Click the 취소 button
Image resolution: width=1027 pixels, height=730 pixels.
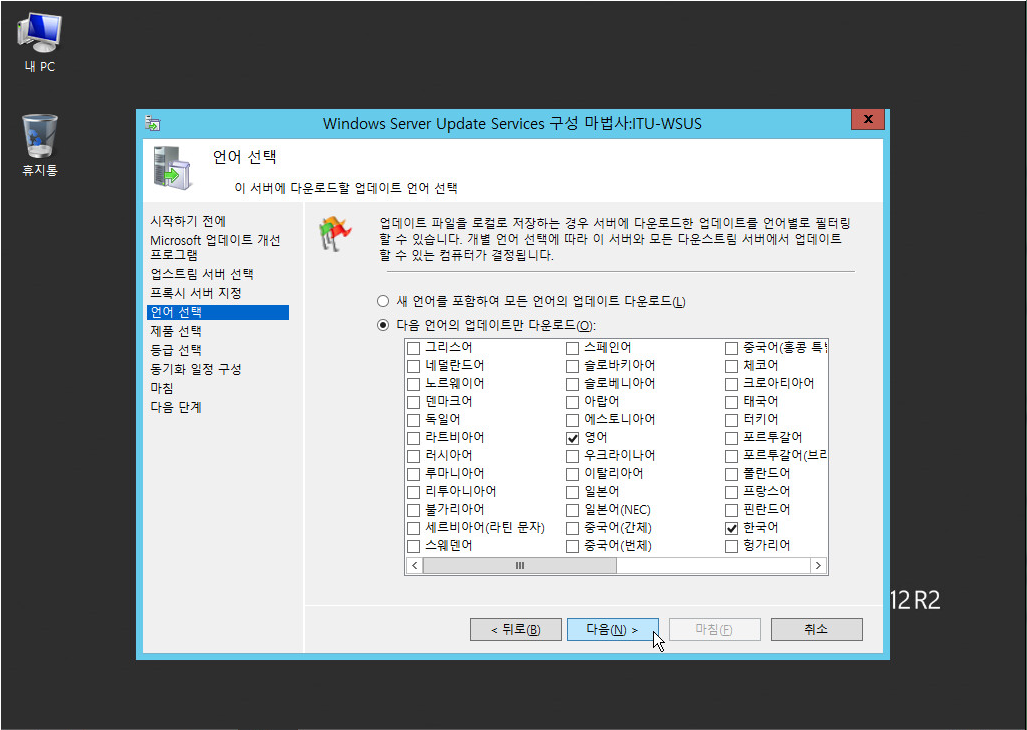[815, 629]
